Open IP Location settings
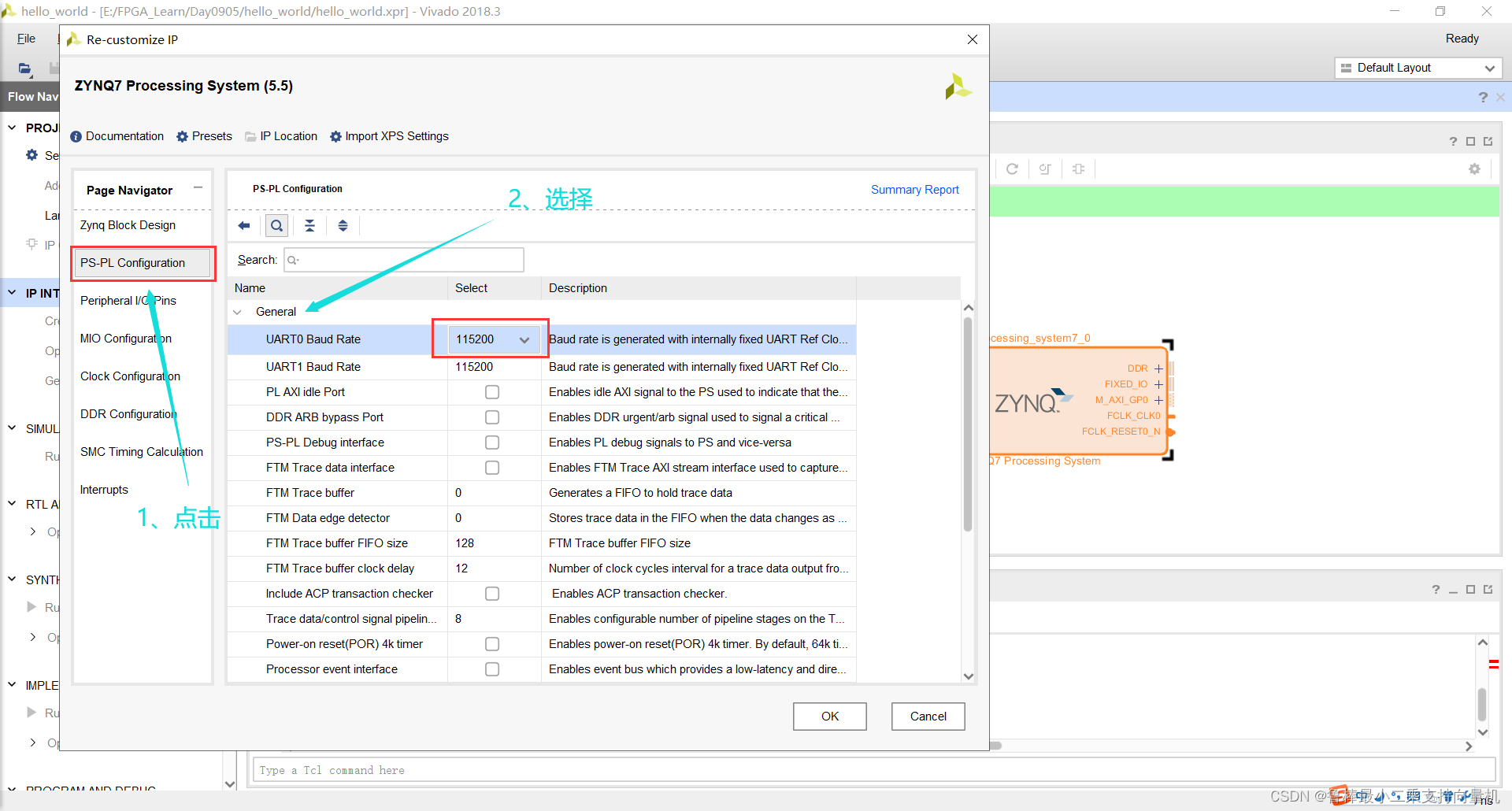Screen dimensions: 1512x811 pyautogui.click(x=281, y=136)
